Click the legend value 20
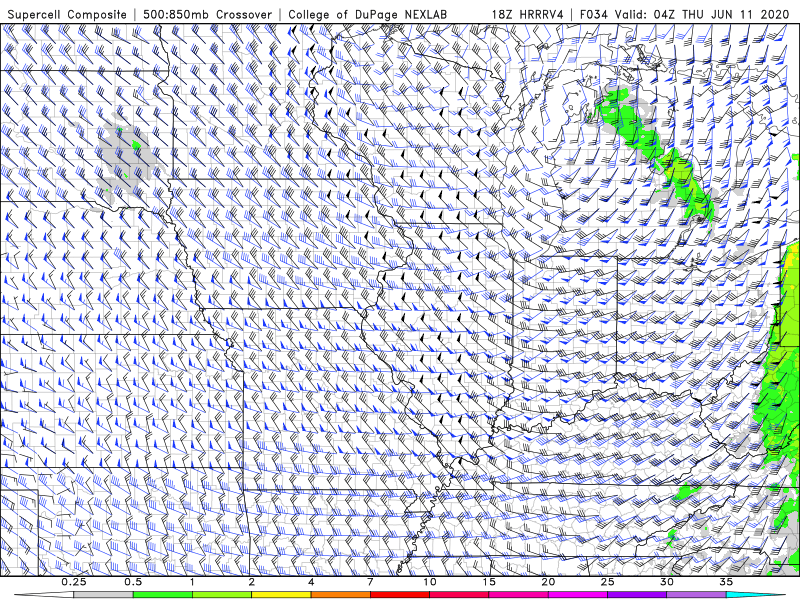The width and height of the screenshot is (800, 600). click(x=548, y=582)
